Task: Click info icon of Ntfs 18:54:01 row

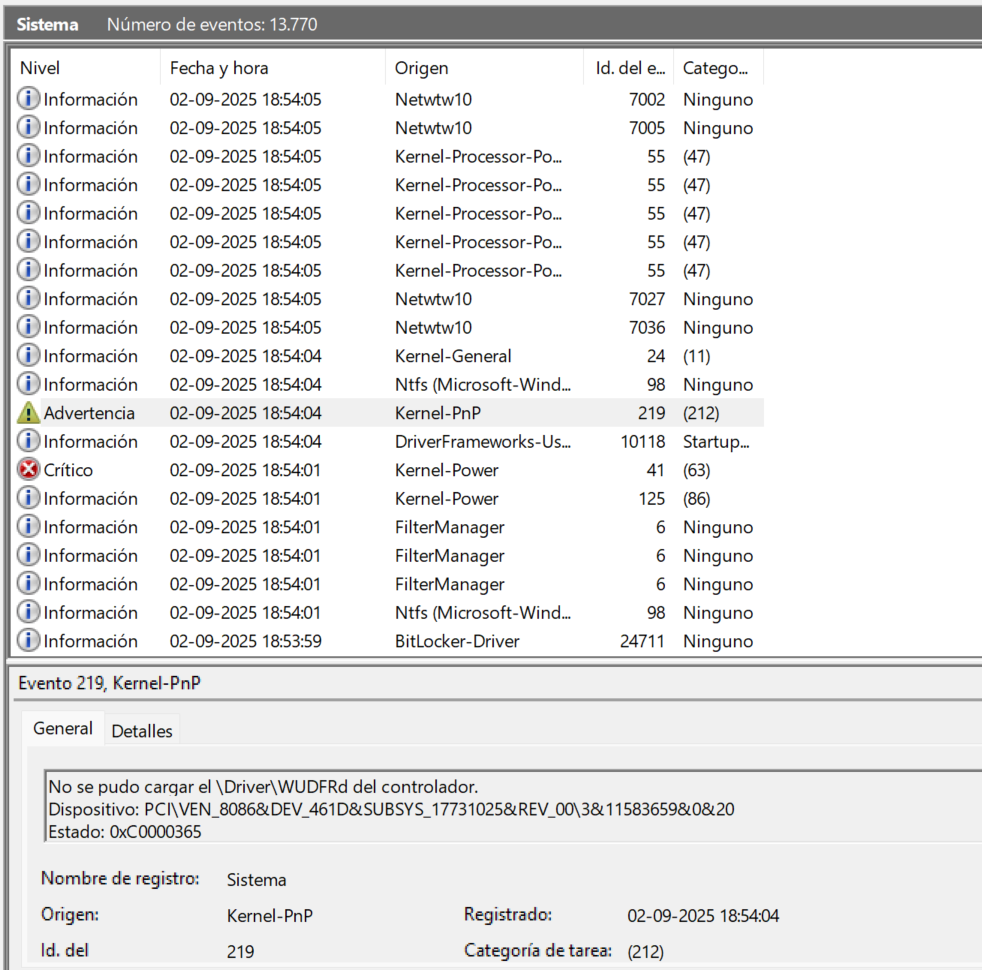Action: click(28, 612)
